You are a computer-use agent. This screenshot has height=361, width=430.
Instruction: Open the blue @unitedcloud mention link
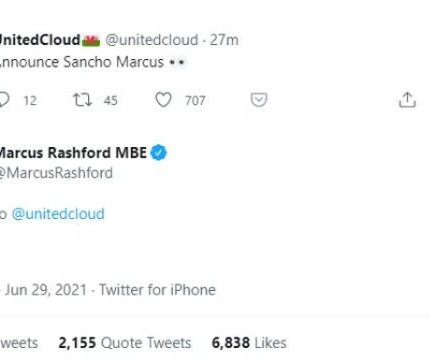pos(58,214)
